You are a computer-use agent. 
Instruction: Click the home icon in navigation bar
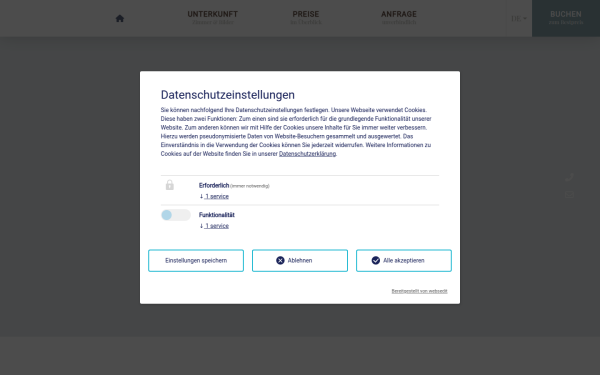120,18
